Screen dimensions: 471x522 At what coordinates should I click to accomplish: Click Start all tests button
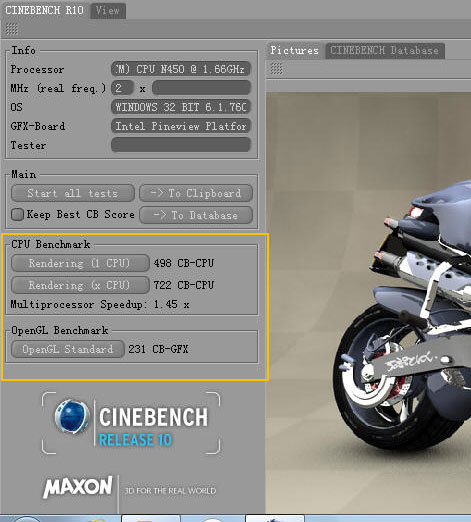click(x=73, y=193)
